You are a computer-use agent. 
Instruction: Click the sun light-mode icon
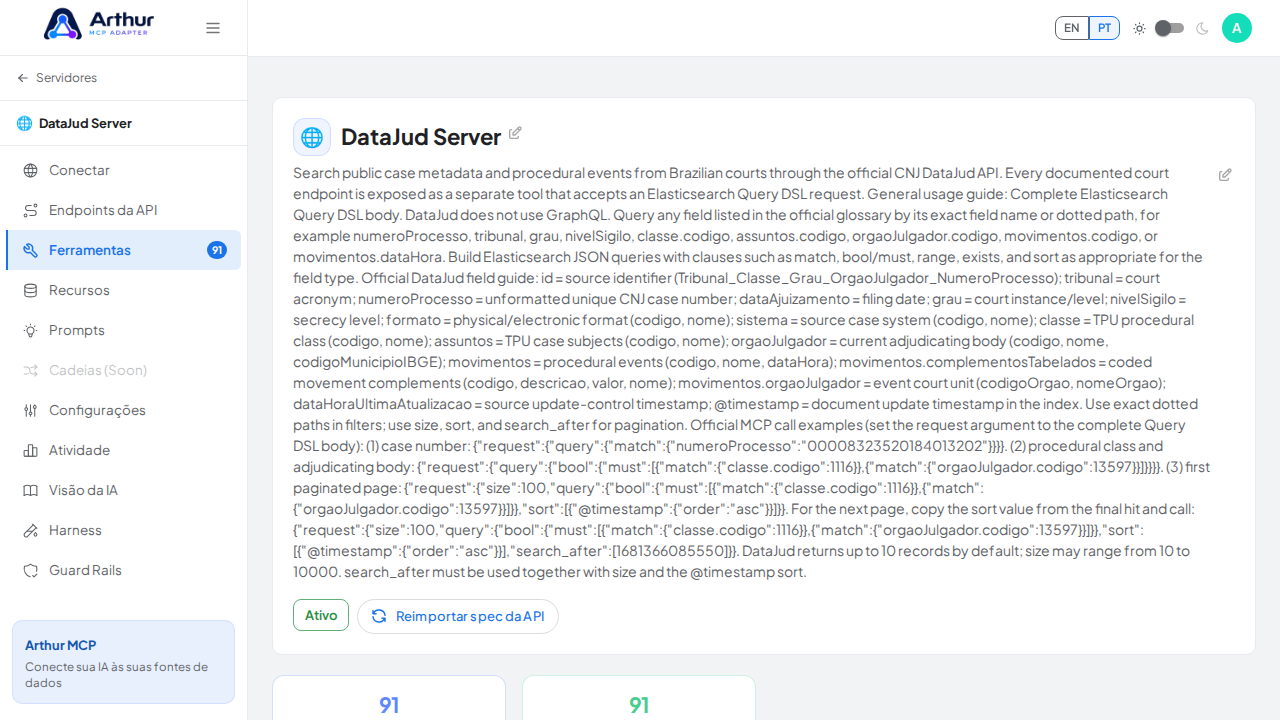1139,28
